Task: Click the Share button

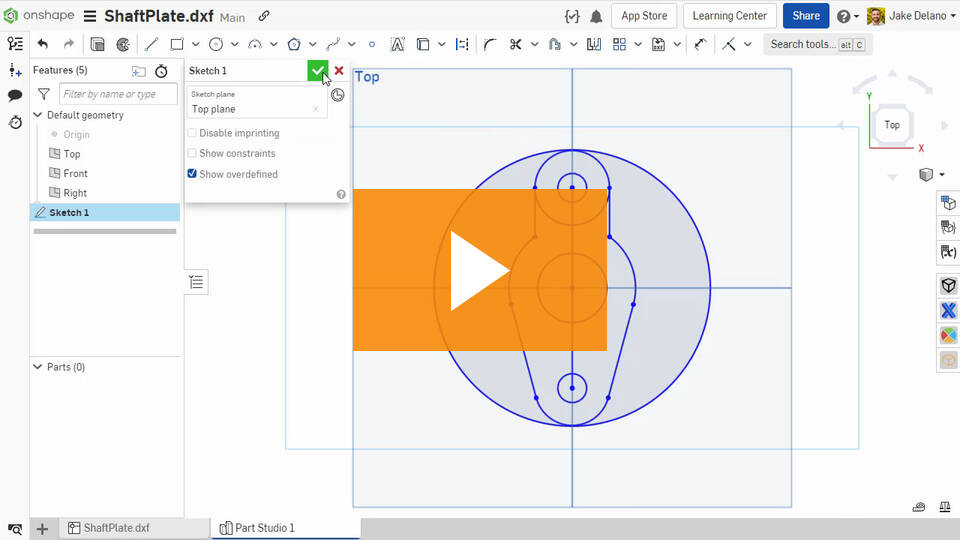Action: coord(806,16)
